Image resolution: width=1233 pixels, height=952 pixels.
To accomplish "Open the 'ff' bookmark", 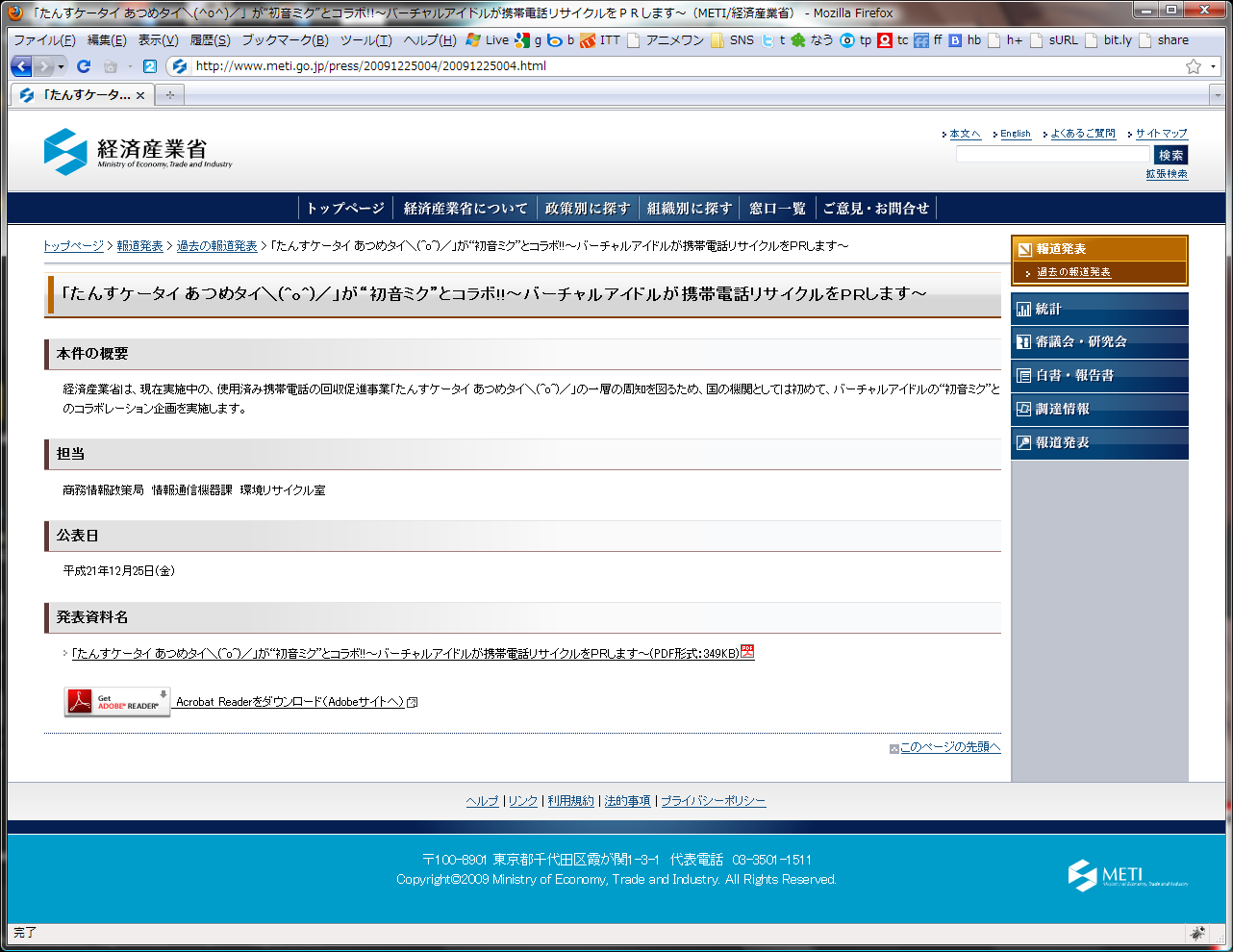I will [929, 40].
